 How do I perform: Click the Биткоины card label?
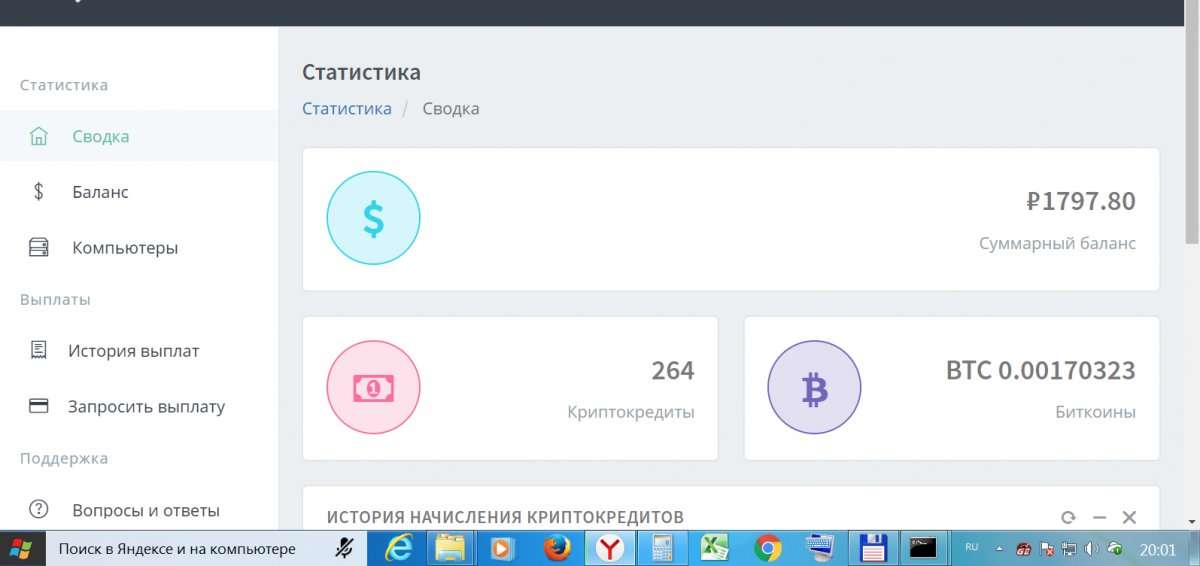point(1096,411)
